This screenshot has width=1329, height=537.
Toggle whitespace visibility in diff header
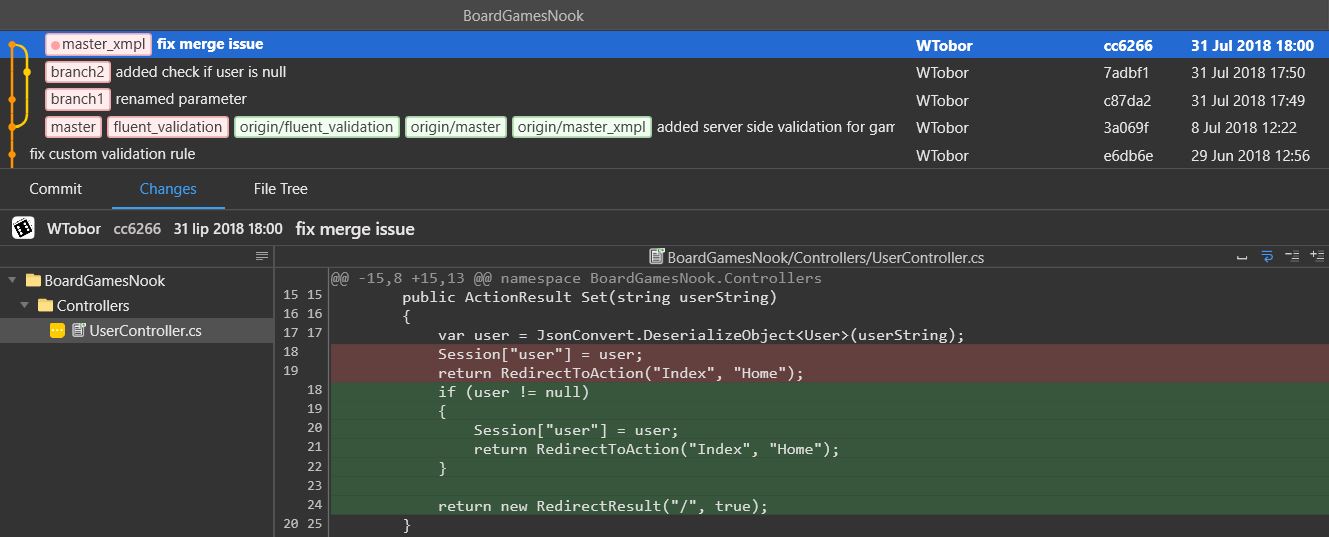click(1242, 257)
